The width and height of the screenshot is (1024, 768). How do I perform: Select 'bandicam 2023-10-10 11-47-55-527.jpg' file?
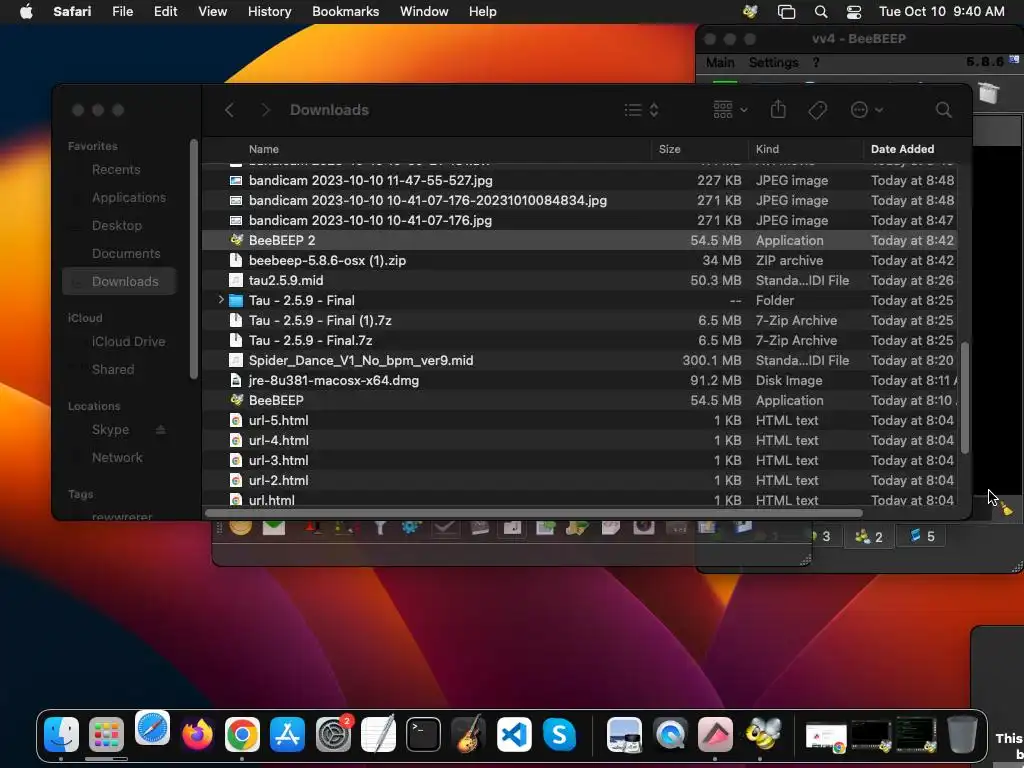pos(579,180)
